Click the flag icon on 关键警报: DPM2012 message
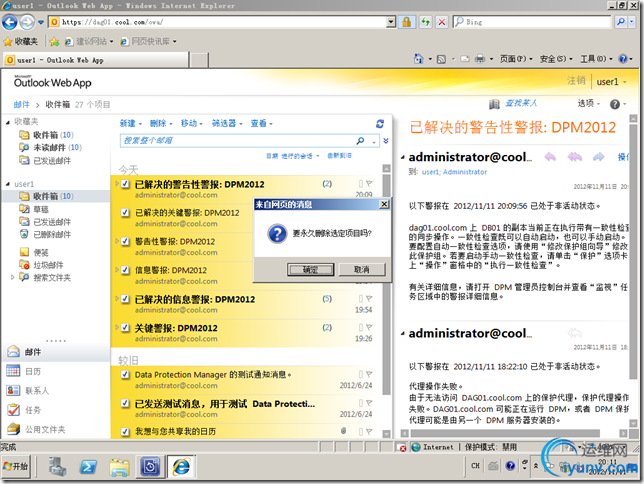Viewport: 644px width, 484px height. click(x=369, y=327)
